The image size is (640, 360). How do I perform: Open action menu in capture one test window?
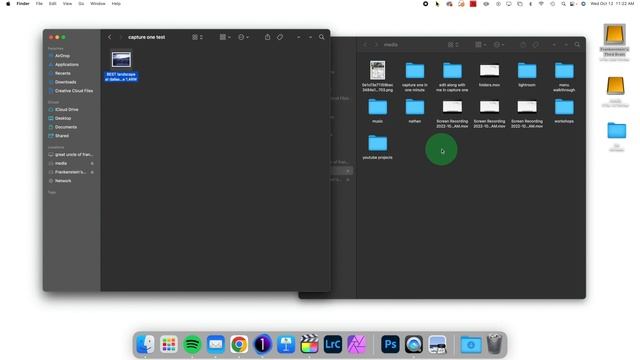click(243, 37)
